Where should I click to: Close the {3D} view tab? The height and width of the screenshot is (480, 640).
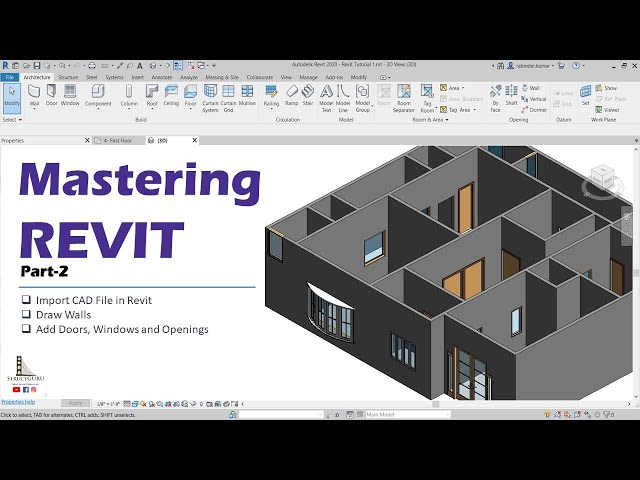[195, 140]
